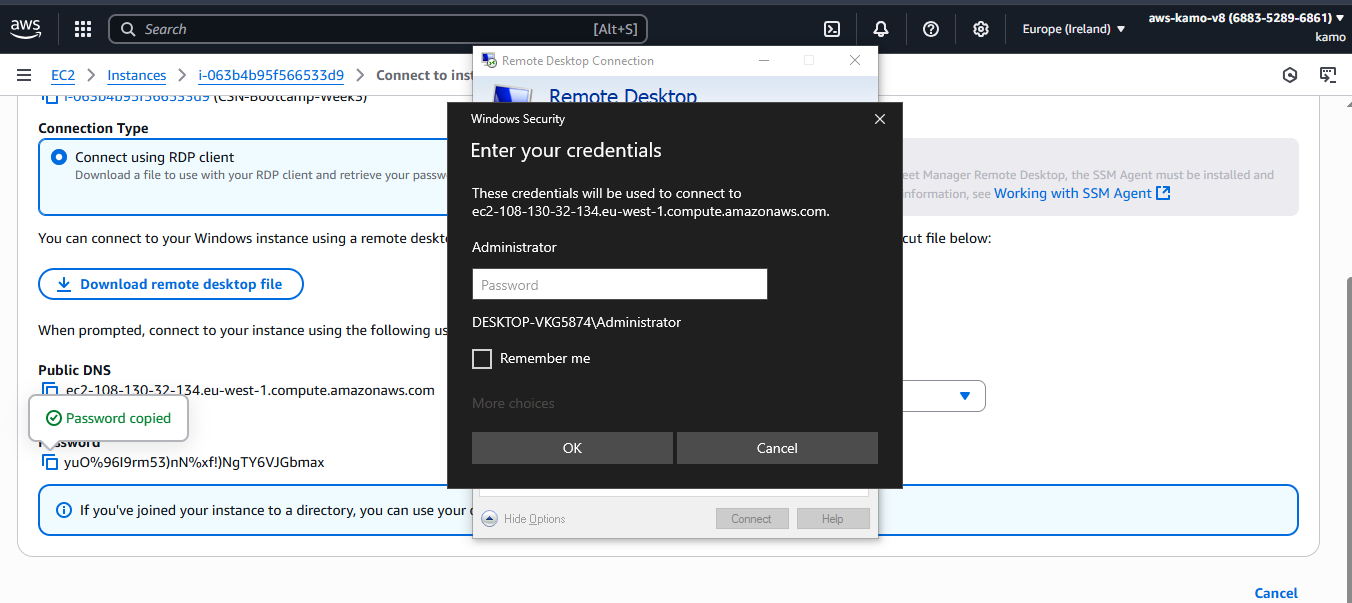The image size is (1352, 603).
Task: Open the Working with SSM Agent link
Action: (1074, 193)
